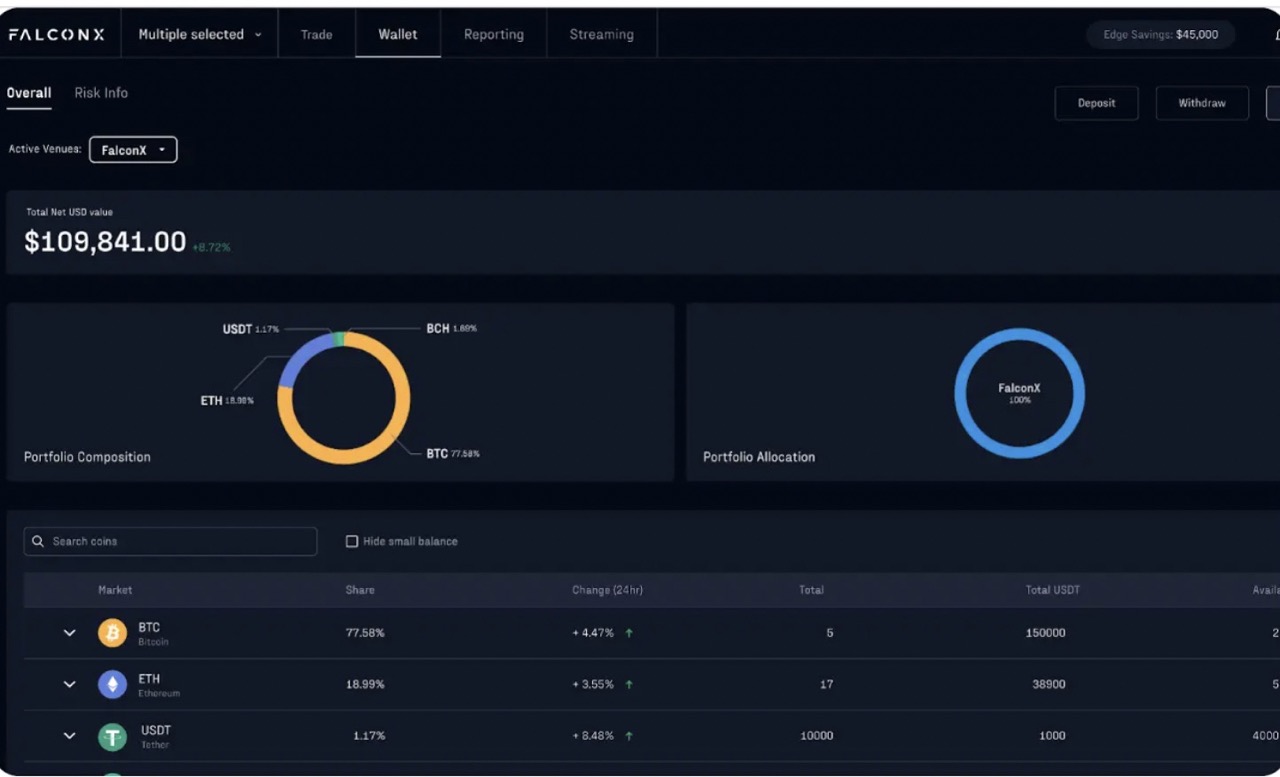The image size is (1280, 777).
Task: Click the Portfolio Allocation donut chart
Action: [x=1019, y=393]
